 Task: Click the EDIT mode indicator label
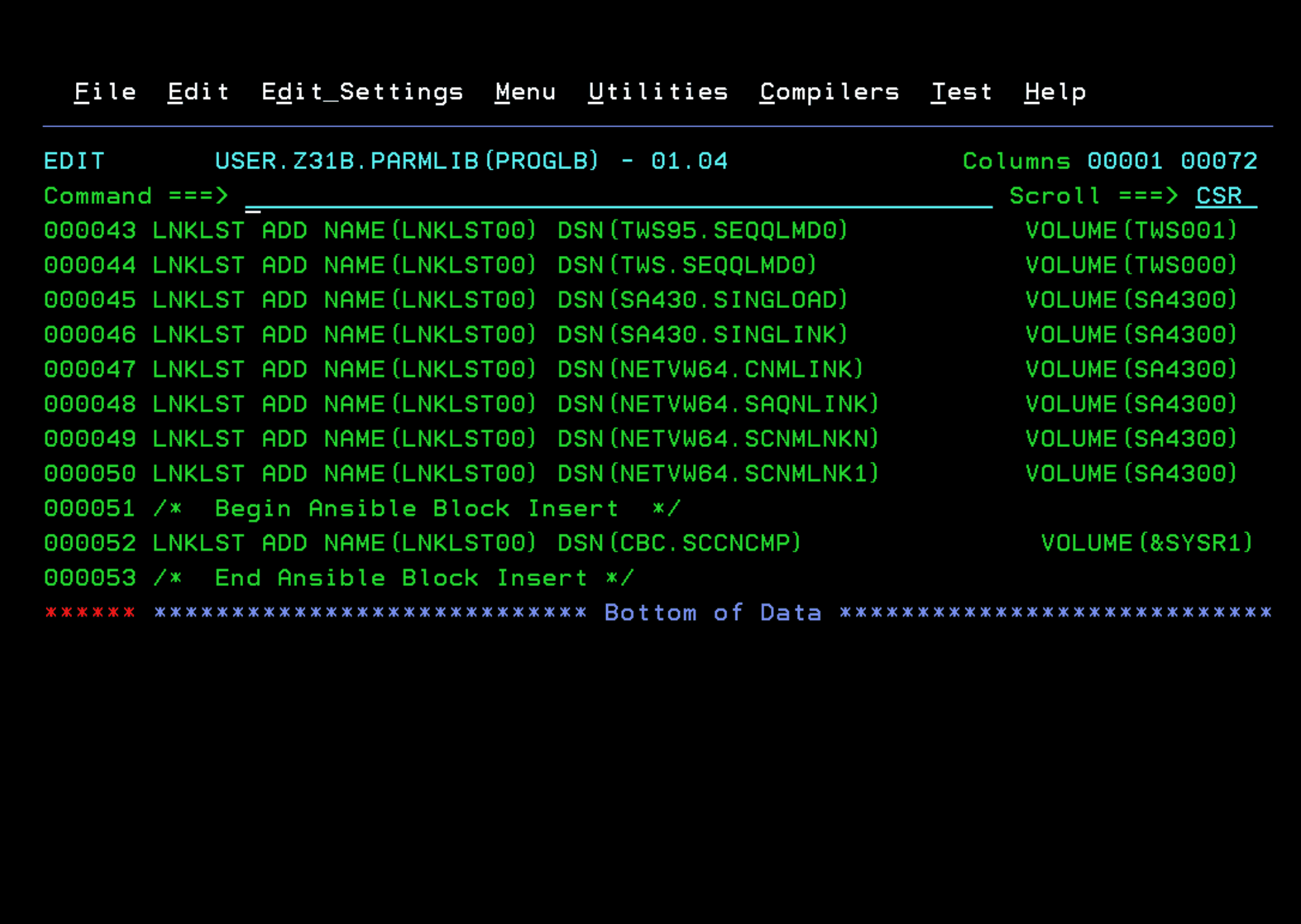(x=74, y=161)
